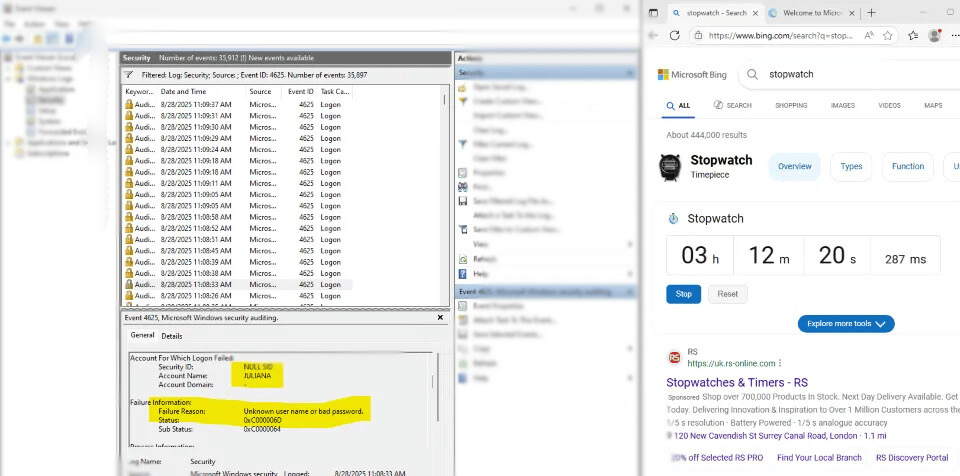This screenshot has height=476, width=960.
Task: Click the Find binoculars icon in Actions
Action: (x=463, y=187)
